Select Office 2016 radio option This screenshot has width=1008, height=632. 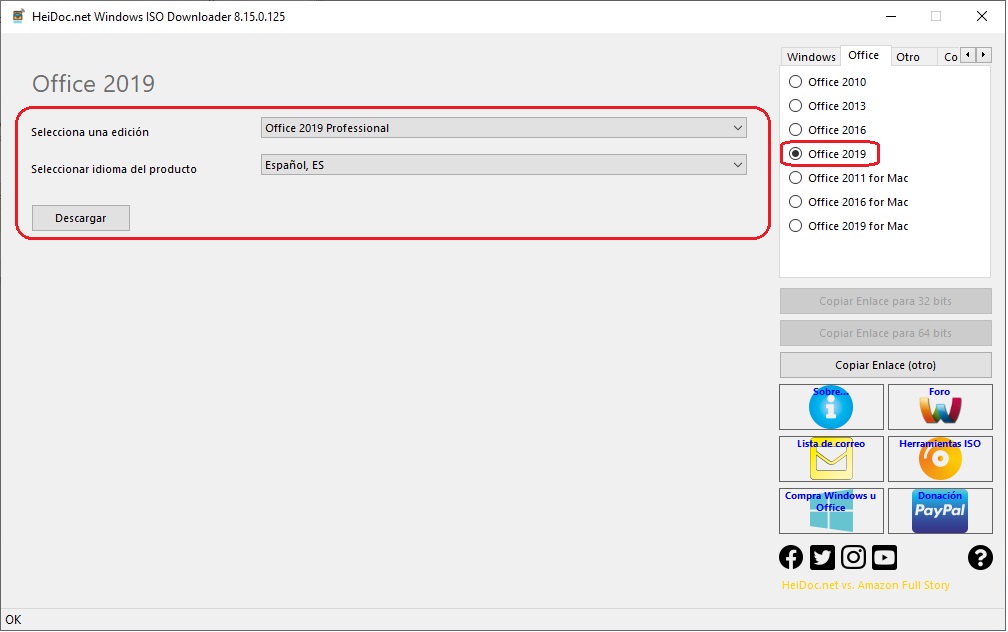796,130
